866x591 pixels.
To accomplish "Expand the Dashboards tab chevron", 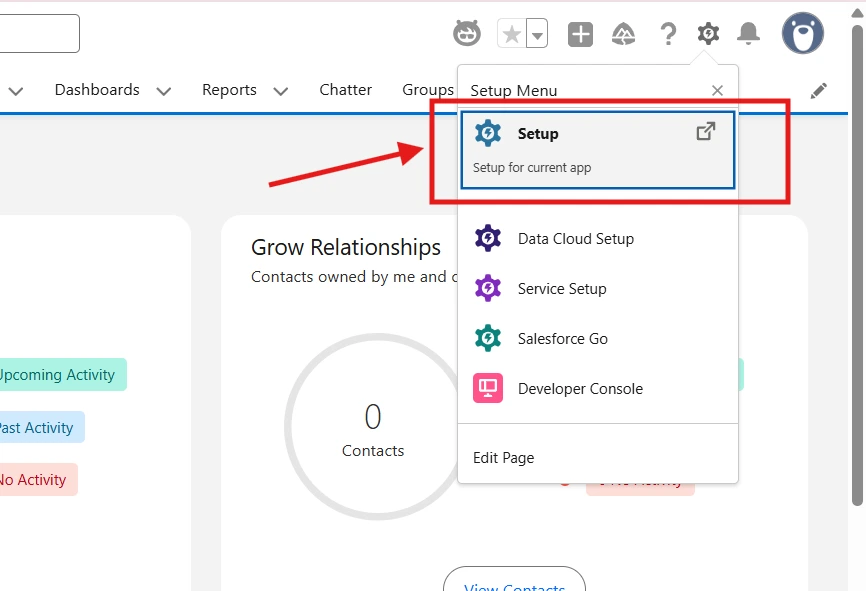I will [164, 91].
